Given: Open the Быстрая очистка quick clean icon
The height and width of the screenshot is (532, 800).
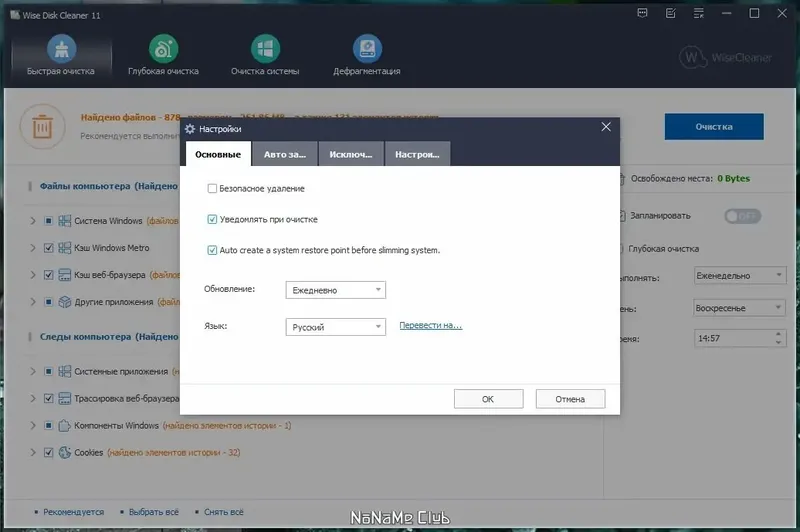Looking at the screenshot, I should pyautogui.click(x=61, y=49).
